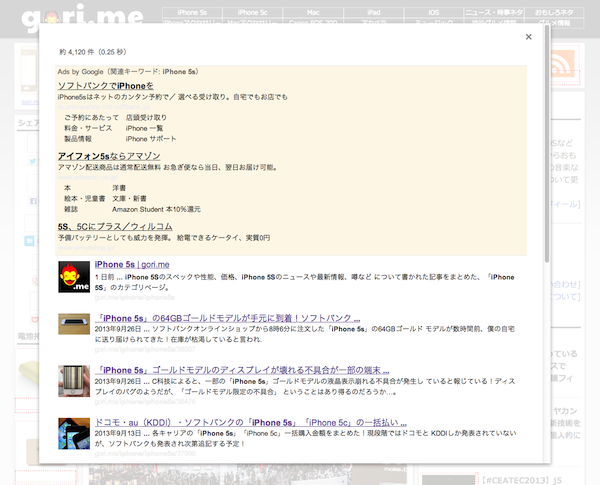Click the Facebook share icon in sidebar

point(33,201)
